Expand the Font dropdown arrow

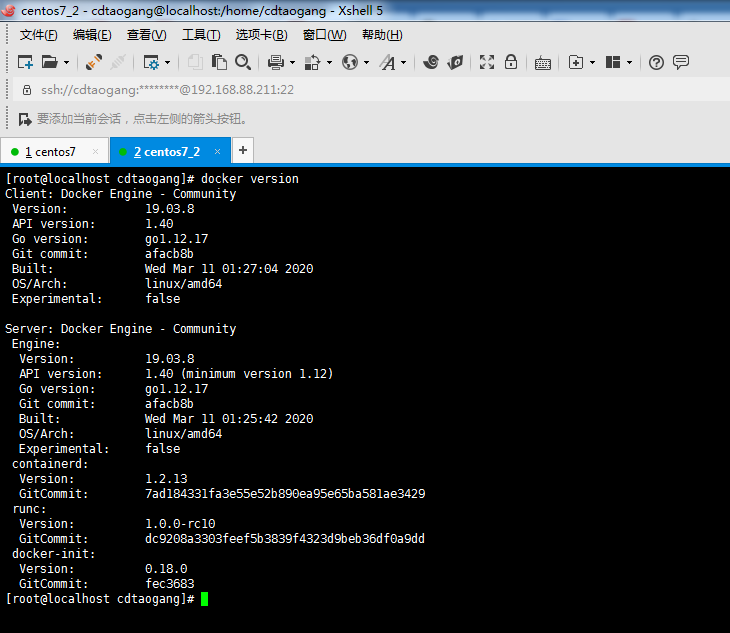[x=404, y=62]
